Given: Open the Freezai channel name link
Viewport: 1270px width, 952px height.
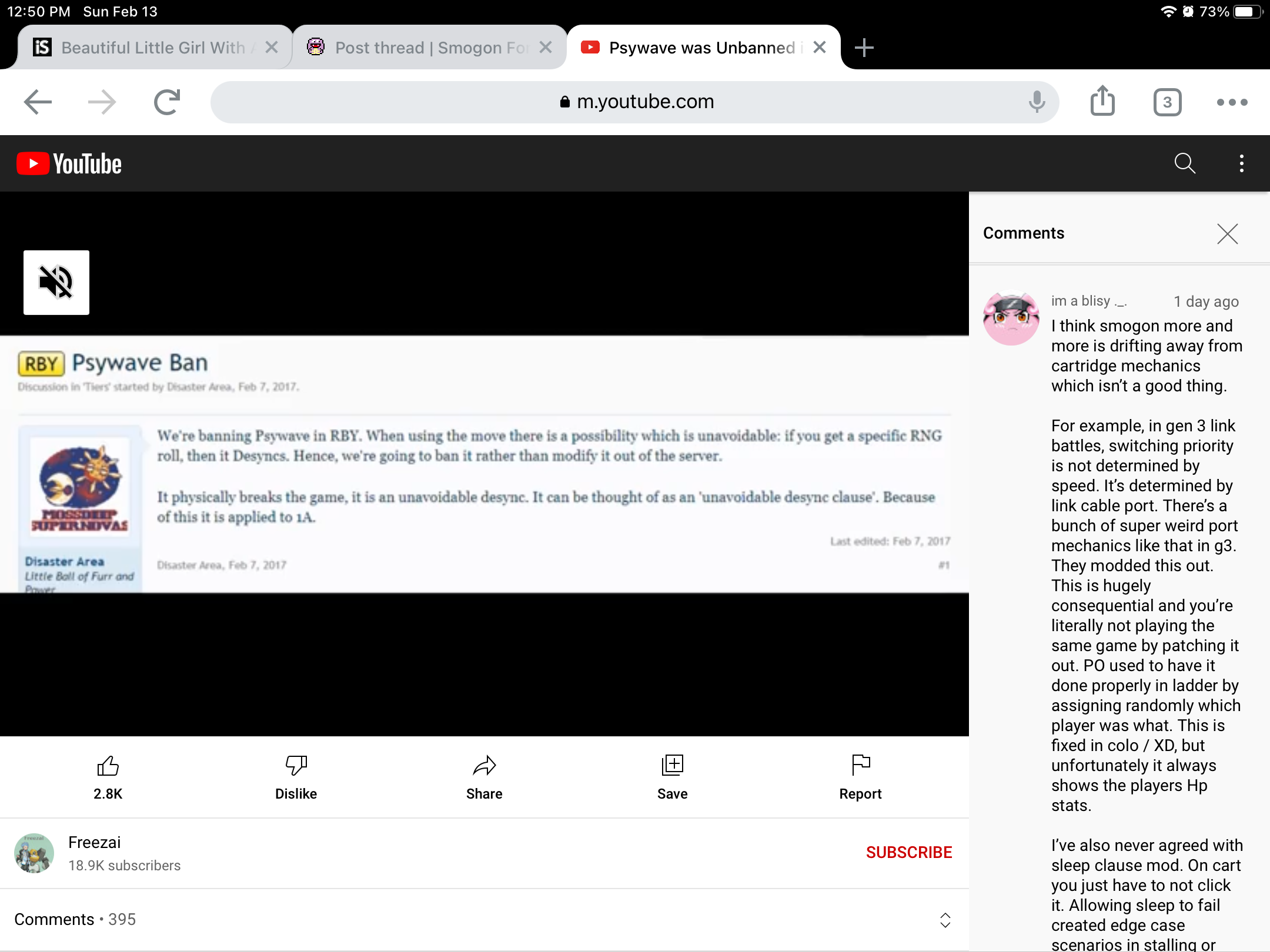Looking at the screenshot, I should (94, 842).
